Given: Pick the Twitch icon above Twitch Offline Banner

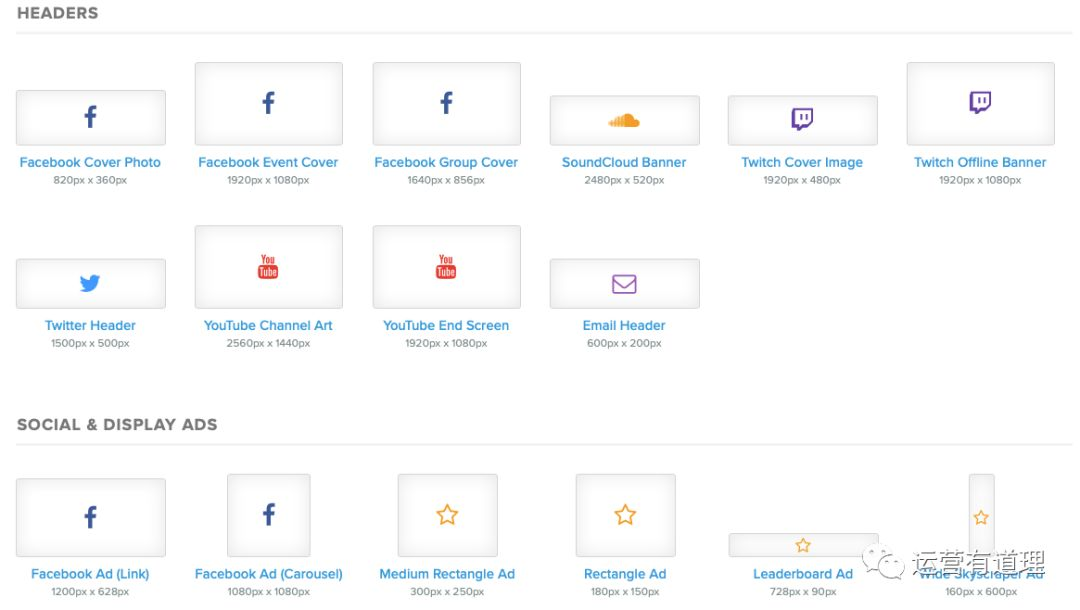Looking at the screenshot, I should click(x=980, y=102).
